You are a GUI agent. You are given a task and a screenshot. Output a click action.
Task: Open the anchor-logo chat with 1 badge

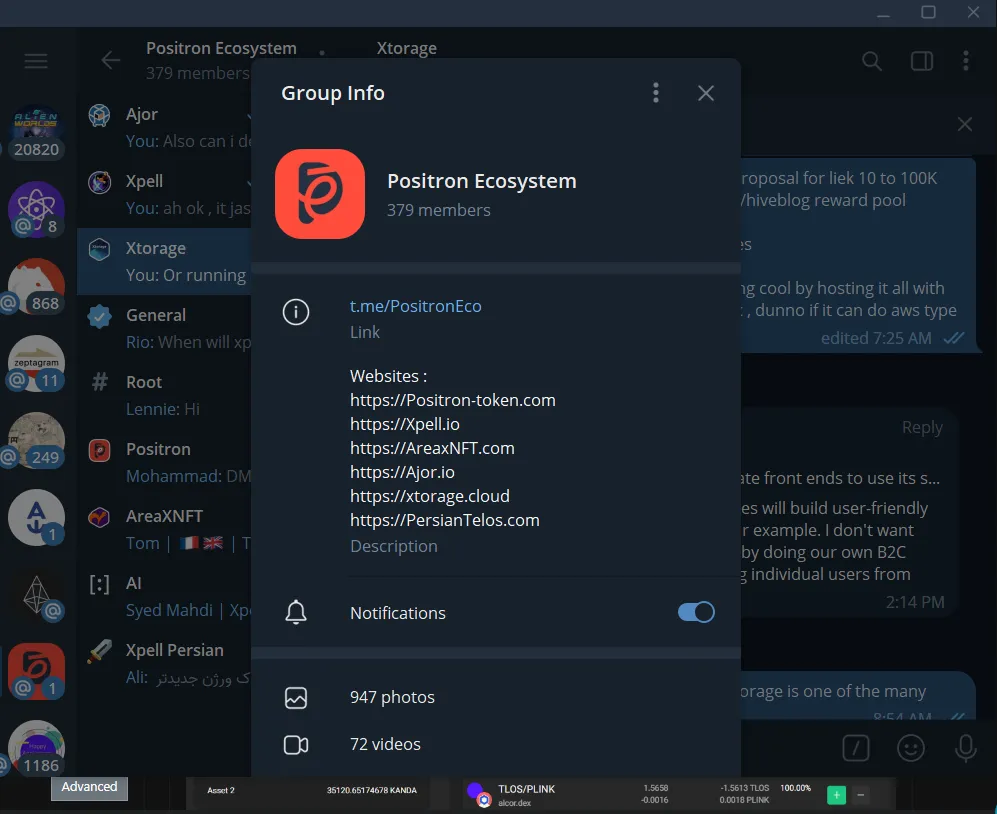pos(36,517)
